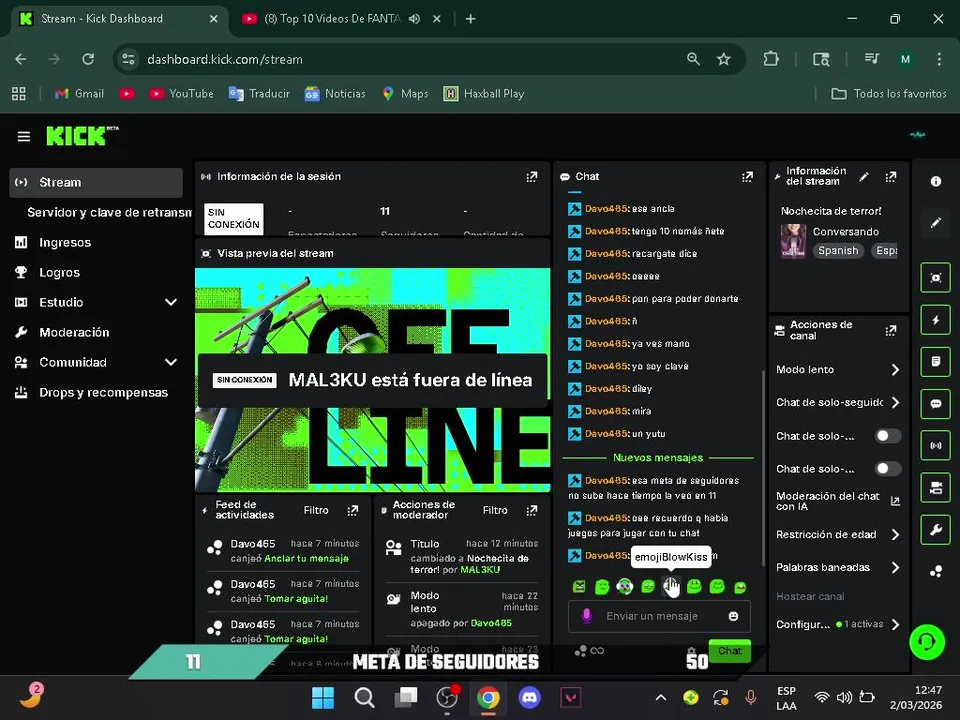Toggle the camera channel actions icon in right sidebar
Image resolution: width=960 pixels, height=720 pixels.
pyautogui.click(x=936, y=487)
